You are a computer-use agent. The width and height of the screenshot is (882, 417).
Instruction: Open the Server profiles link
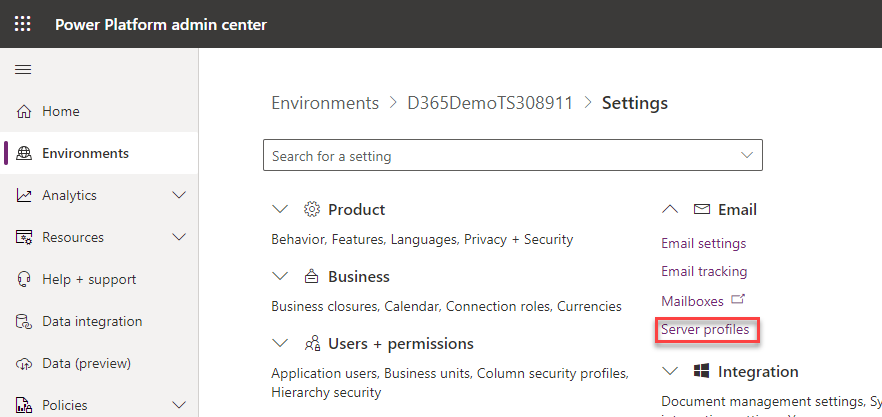[705, 330]
